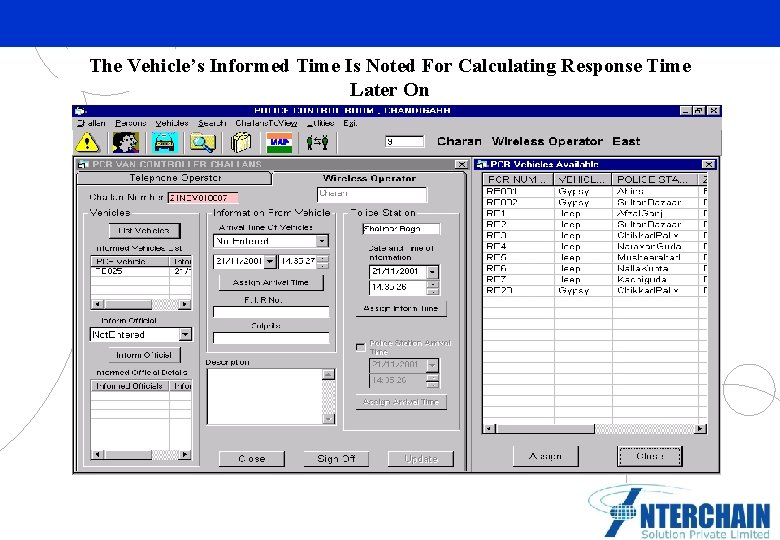Viewport: 780px width, 540px height.
Task: Click Informed Vehicles List scrollbar right arrow
Action: [x=185, y=304]
